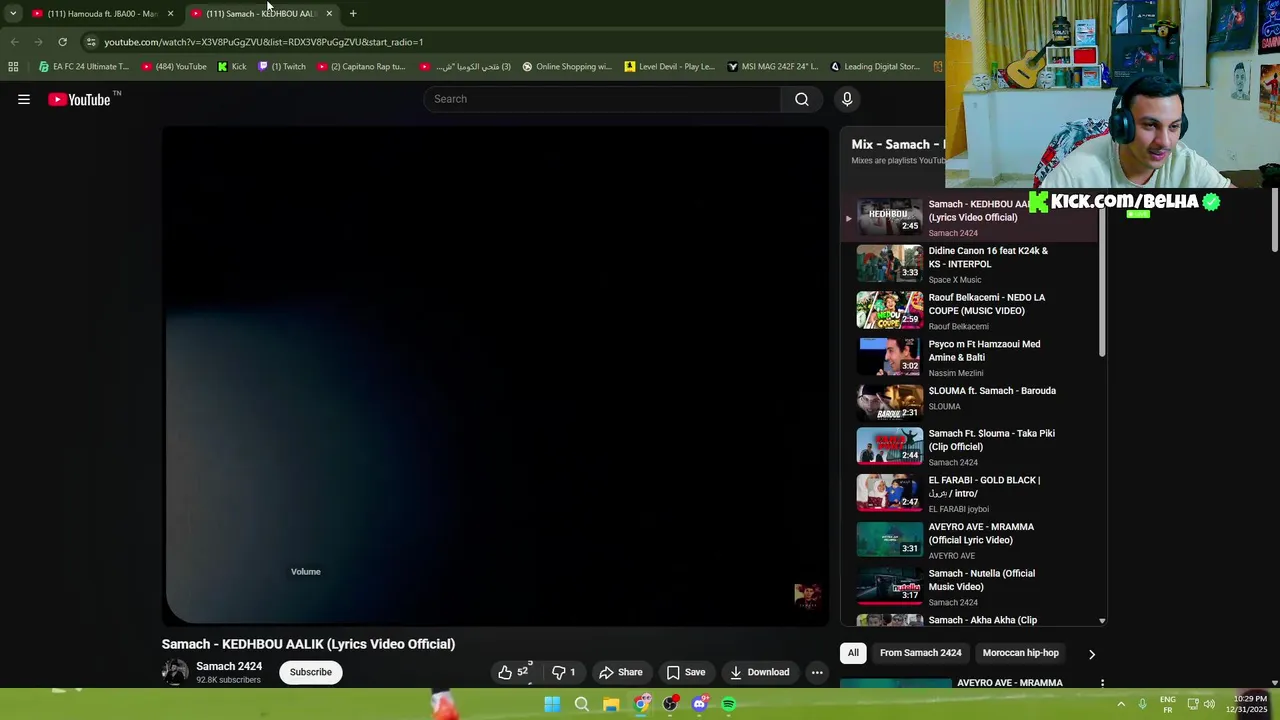
Task: Activate voice search microphone
Action: pyautogui.click(x=847, y=99)
